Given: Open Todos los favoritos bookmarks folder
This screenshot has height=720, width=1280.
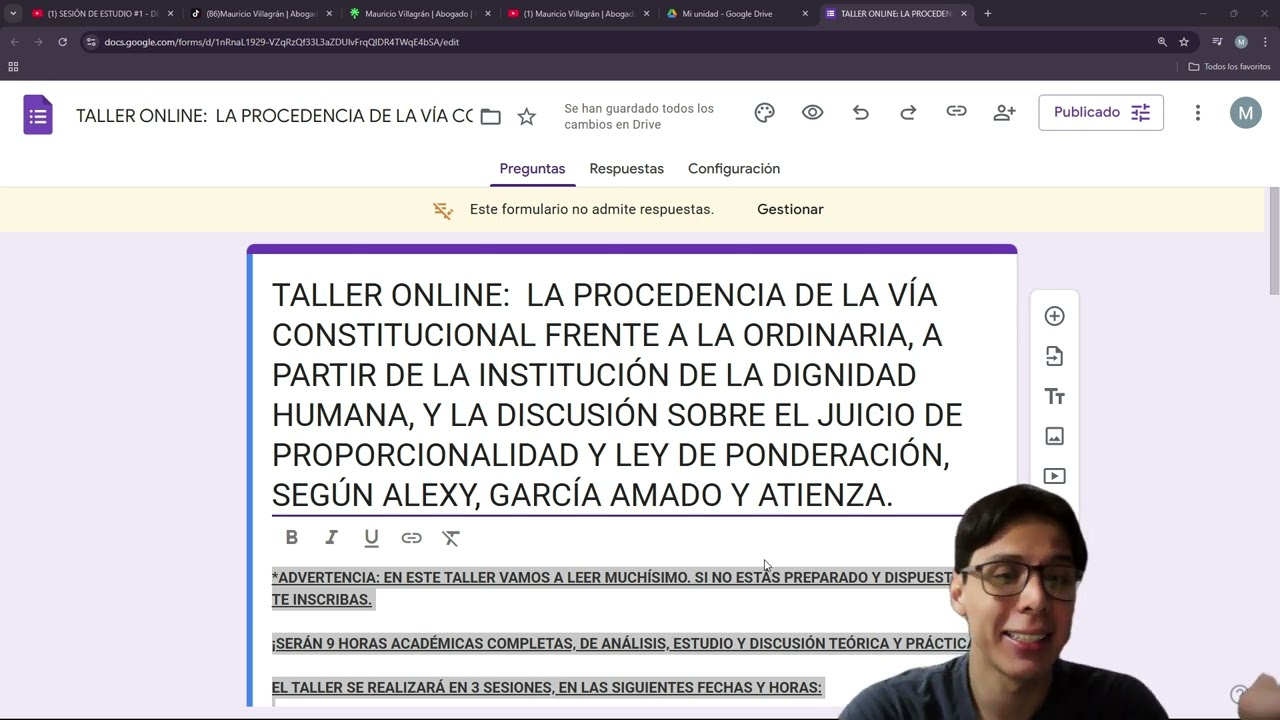Looking at the screenshot, I should (1229, 67).
